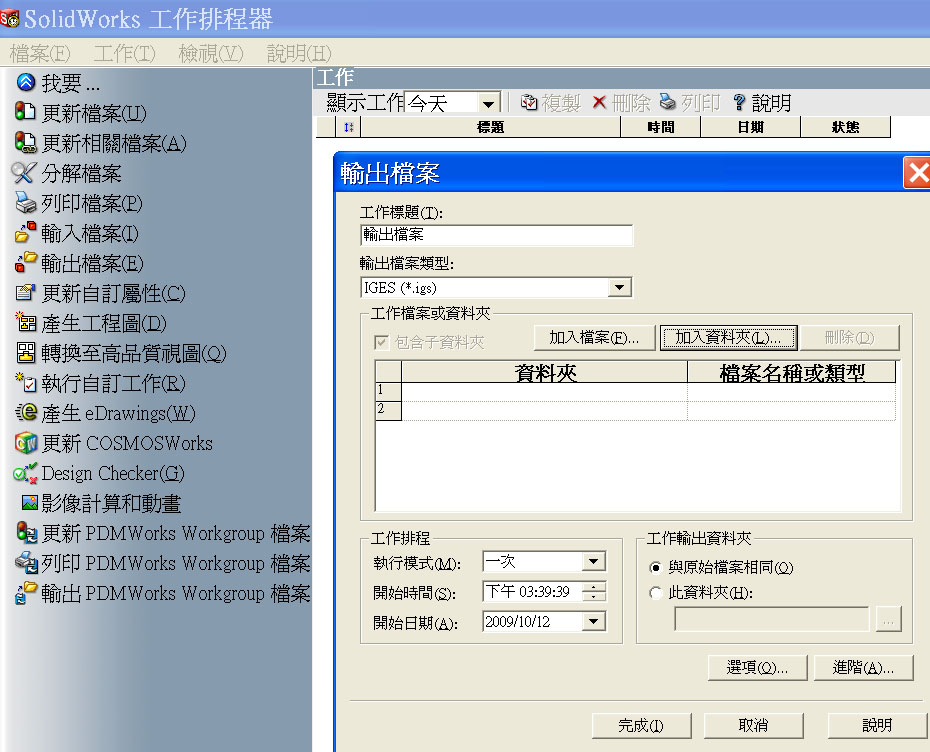Open the 顯示工作 今天 dropdown

(488, 104)
